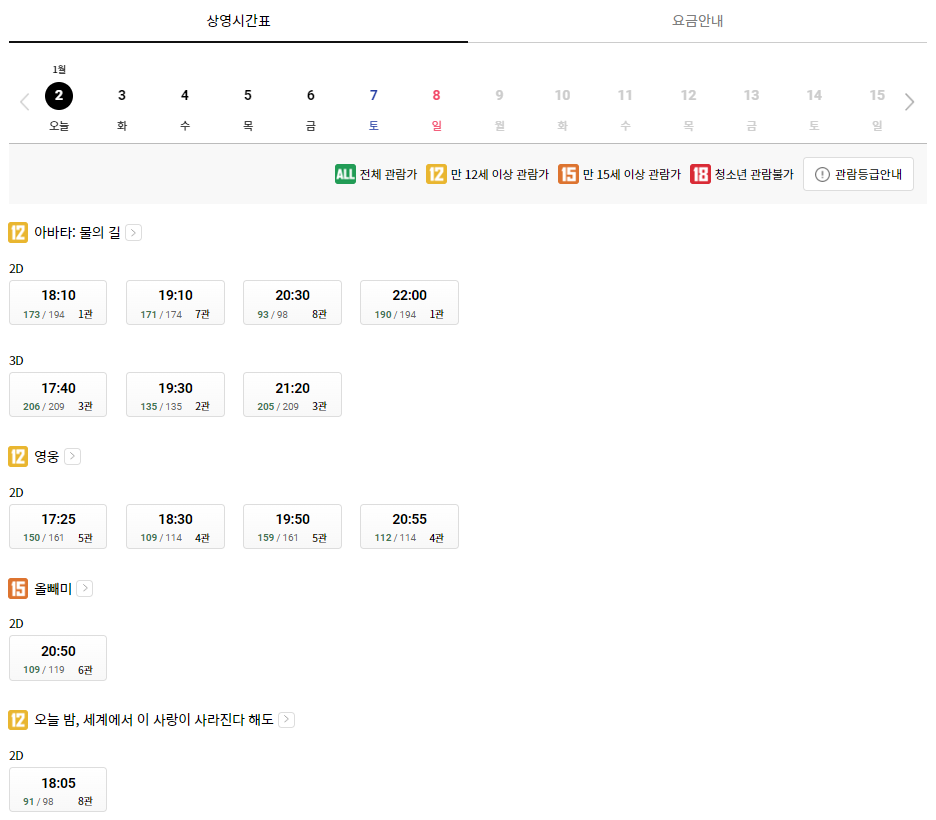Click the 12 만 12세 이상 관람가 rating icon

(x=436, y=173)
